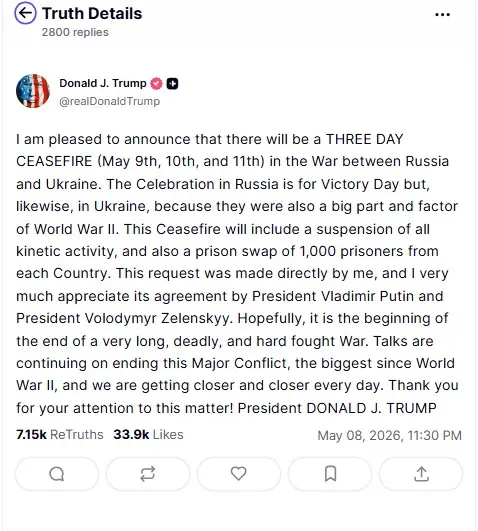The height and width of the screenshot is (531, 478).
Task: Click the May 08, 2026 timestamp
Action: [390, 436]
